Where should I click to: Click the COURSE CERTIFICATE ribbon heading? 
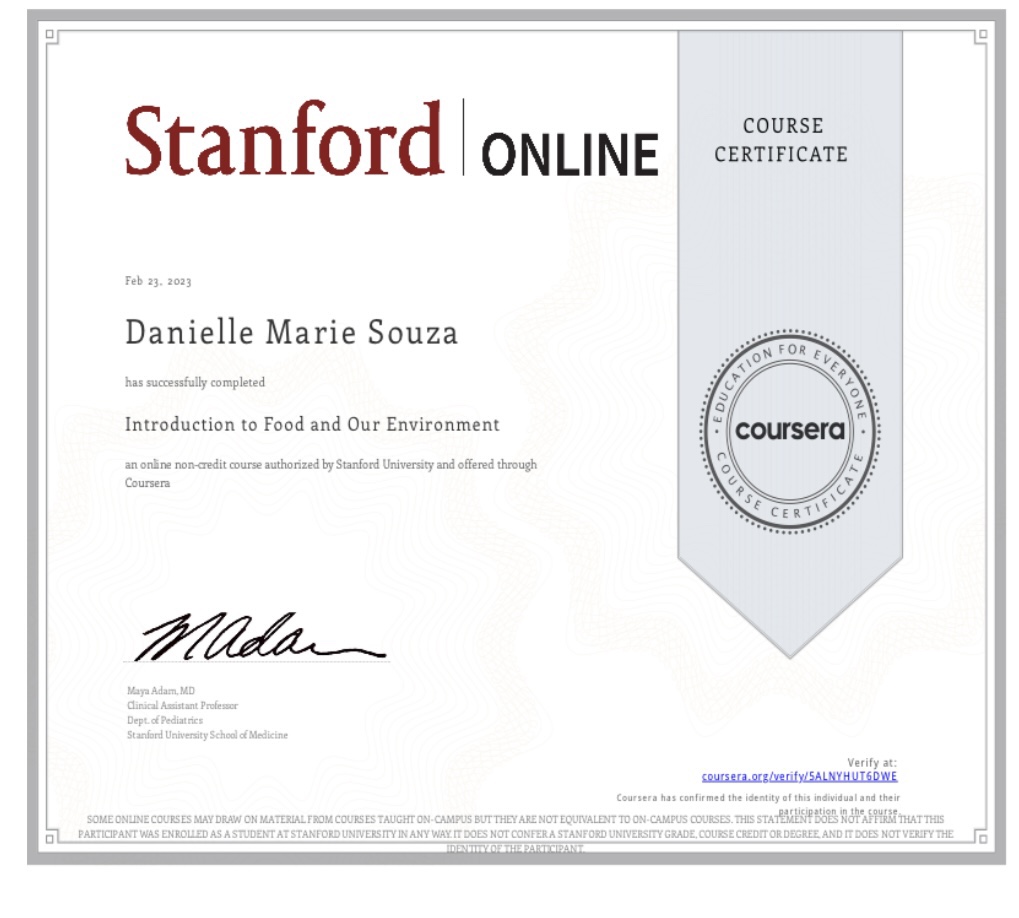[794, 140]
